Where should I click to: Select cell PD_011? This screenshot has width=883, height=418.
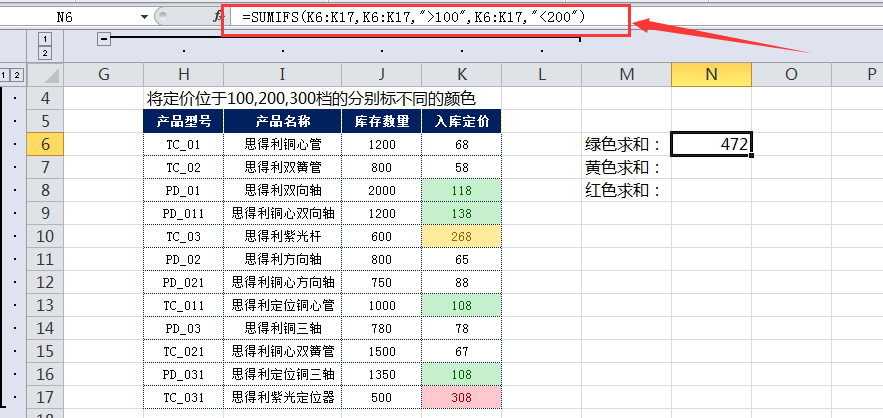coord(184,214)
